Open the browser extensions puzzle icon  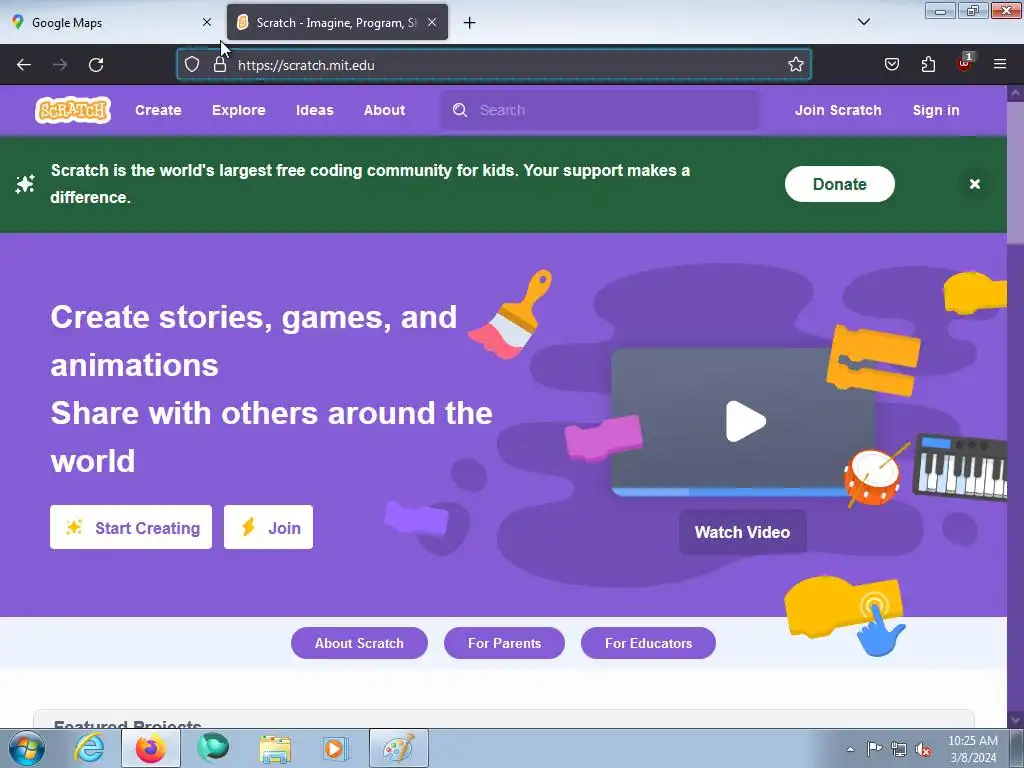click(x=928, y=65)
